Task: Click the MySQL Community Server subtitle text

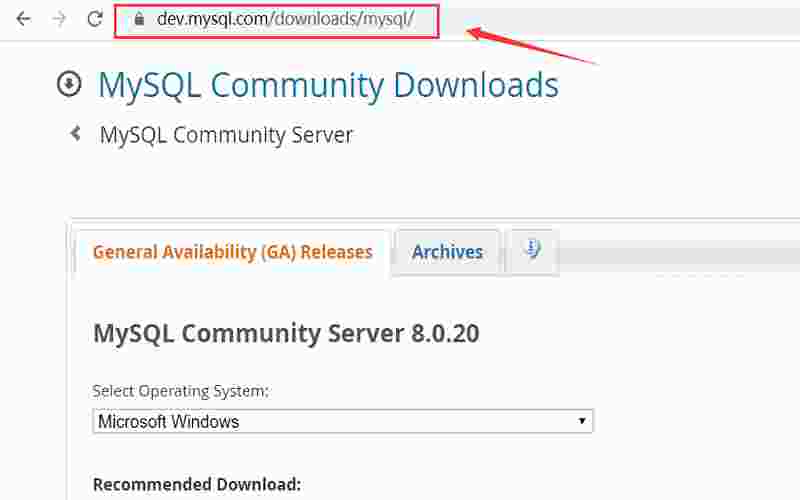Action: (226, 135)
